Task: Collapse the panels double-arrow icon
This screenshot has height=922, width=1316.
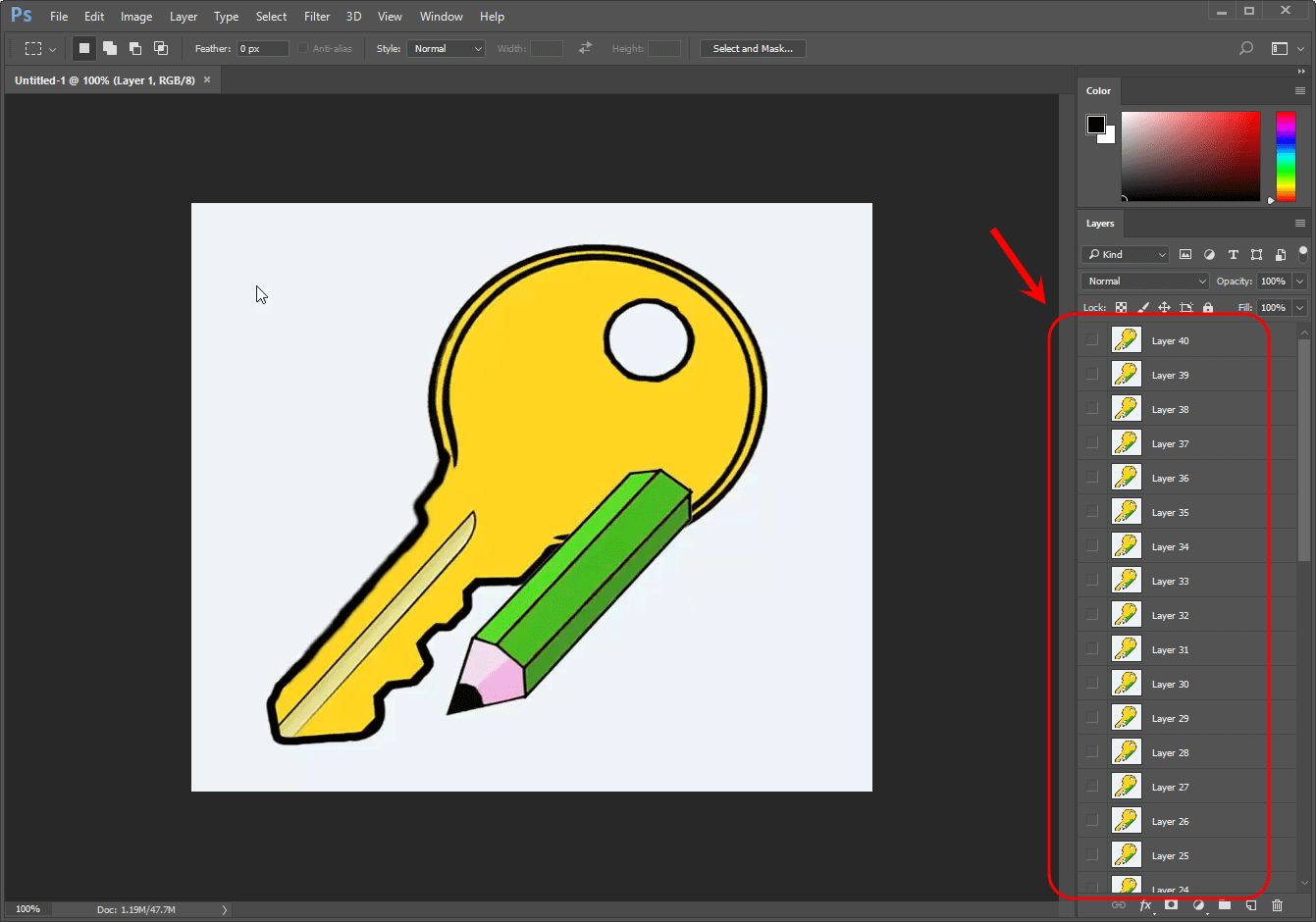Action: pyautogui.click(x=1301, y=71)
